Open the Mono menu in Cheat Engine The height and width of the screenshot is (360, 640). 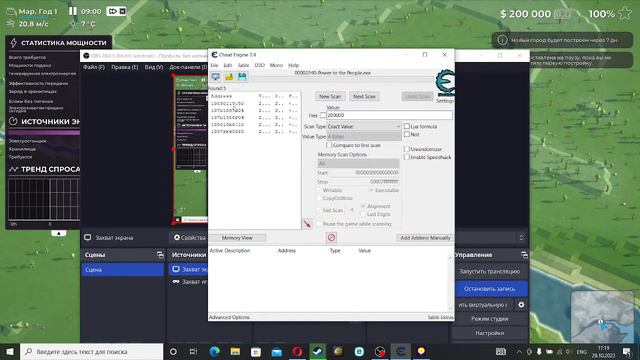276,65
